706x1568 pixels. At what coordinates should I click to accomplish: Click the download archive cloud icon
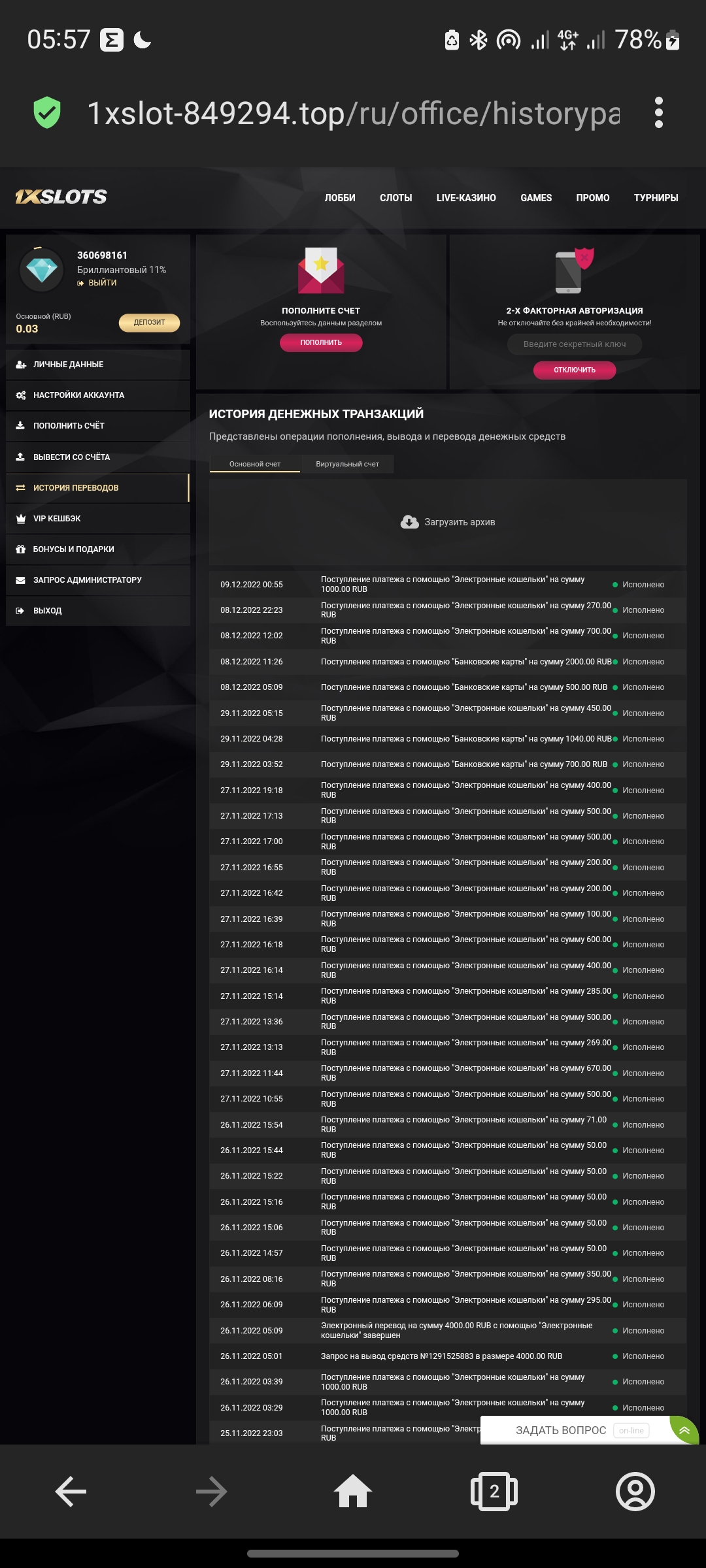coord(410,522)
